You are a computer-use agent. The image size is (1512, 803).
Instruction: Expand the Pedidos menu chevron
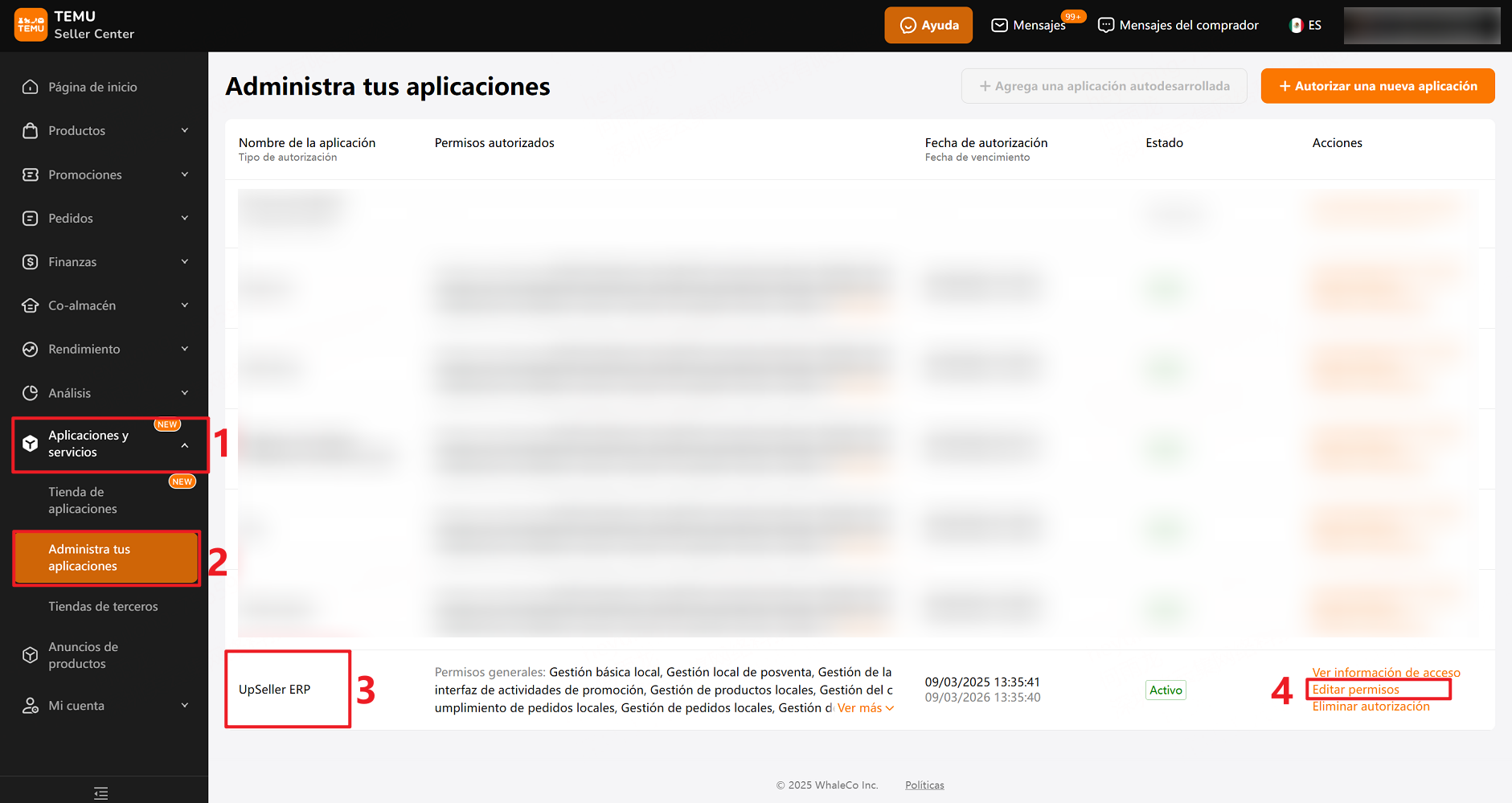tap(185, 218)
